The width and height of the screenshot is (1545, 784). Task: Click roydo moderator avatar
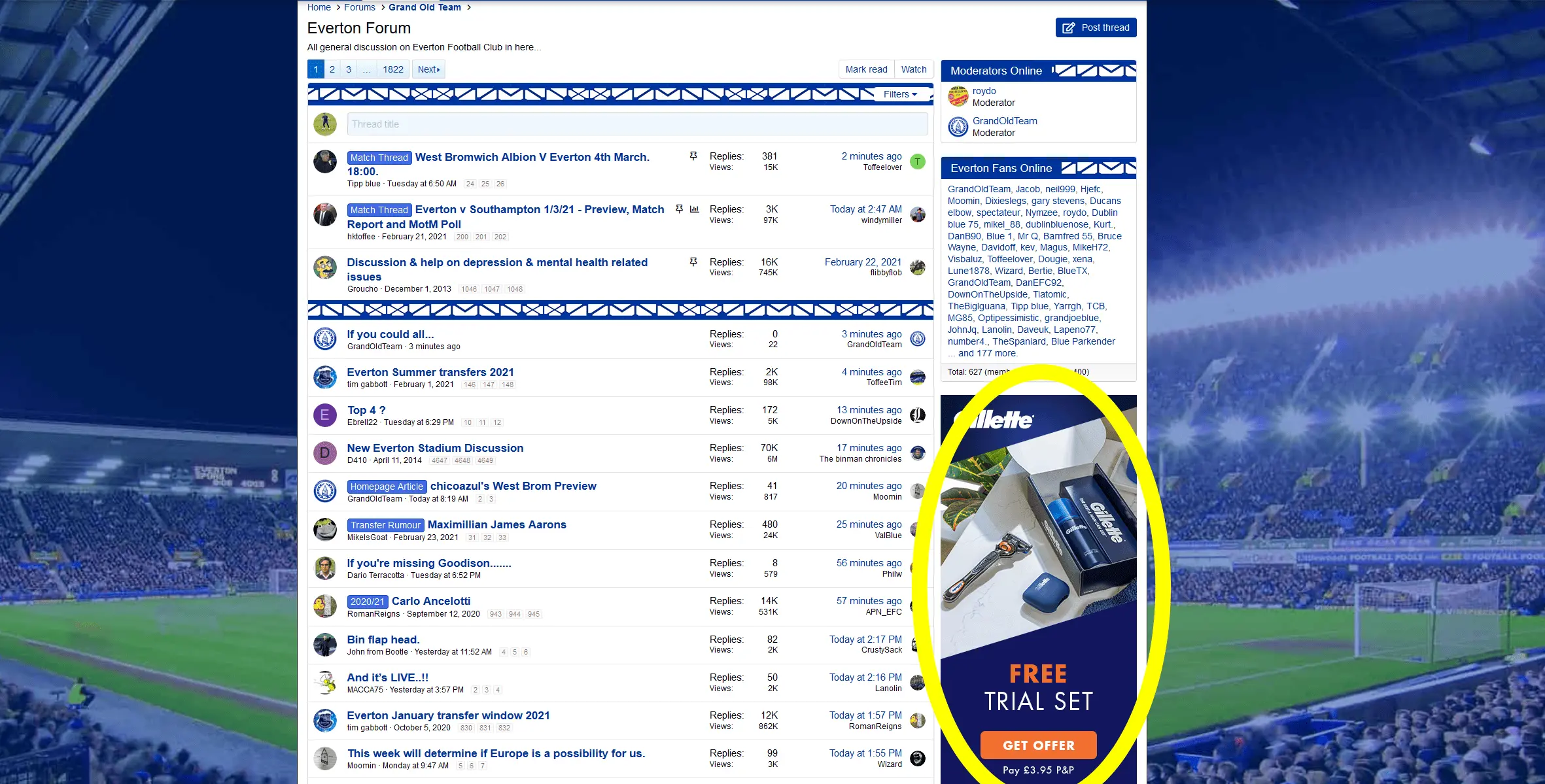958,97
